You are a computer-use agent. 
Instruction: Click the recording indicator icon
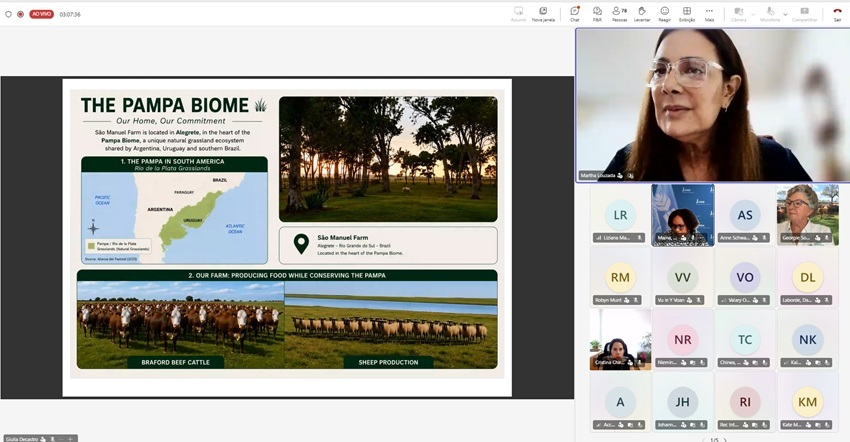(21, 14)
